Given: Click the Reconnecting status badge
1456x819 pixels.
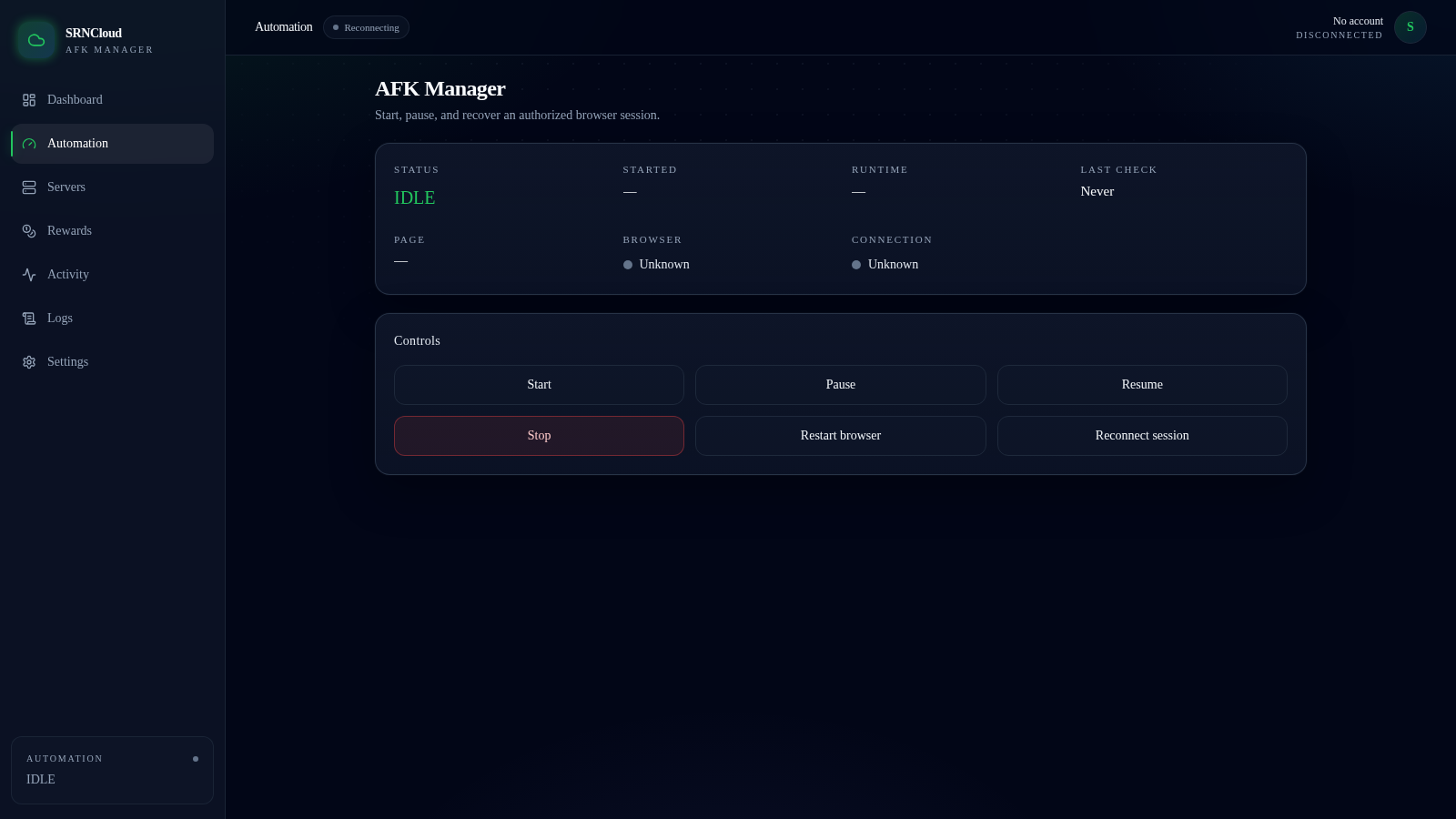Looking at the screenshot, I should (x=366, y=27).
